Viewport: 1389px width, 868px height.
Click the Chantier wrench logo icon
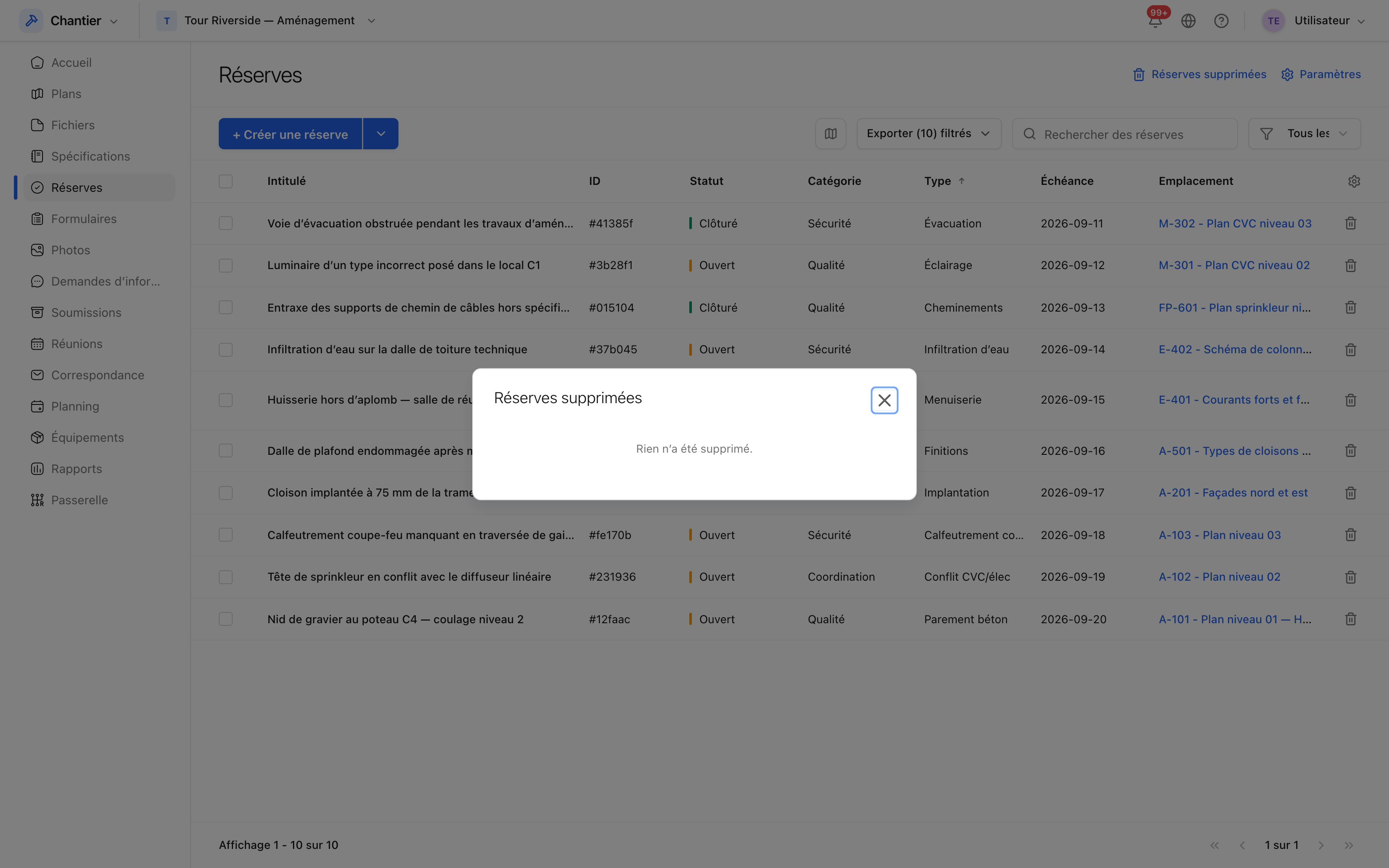(32, 21)
